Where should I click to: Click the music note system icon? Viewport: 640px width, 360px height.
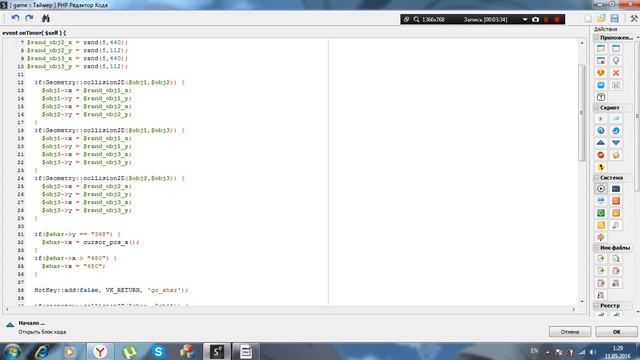[616, 225]
